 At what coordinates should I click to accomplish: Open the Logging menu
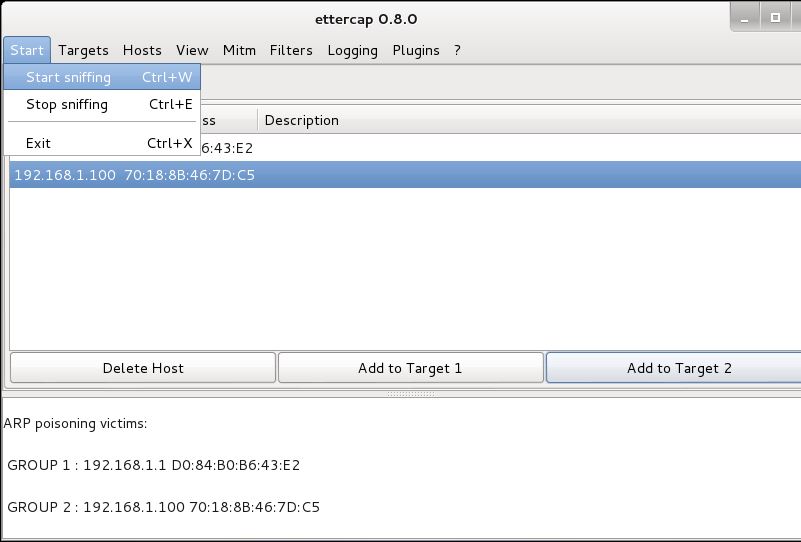[x=352, y=50]
